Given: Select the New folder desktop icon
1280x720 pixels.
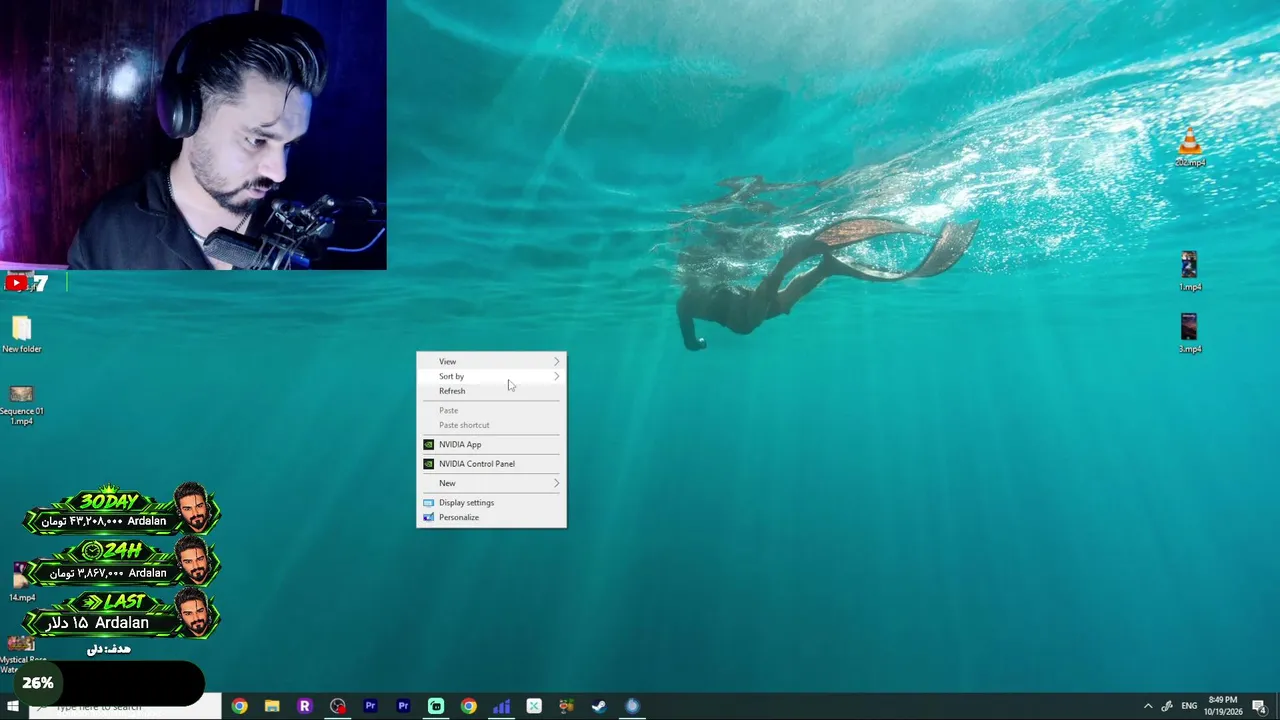Looking at the screenshot, I should [21, 335].
